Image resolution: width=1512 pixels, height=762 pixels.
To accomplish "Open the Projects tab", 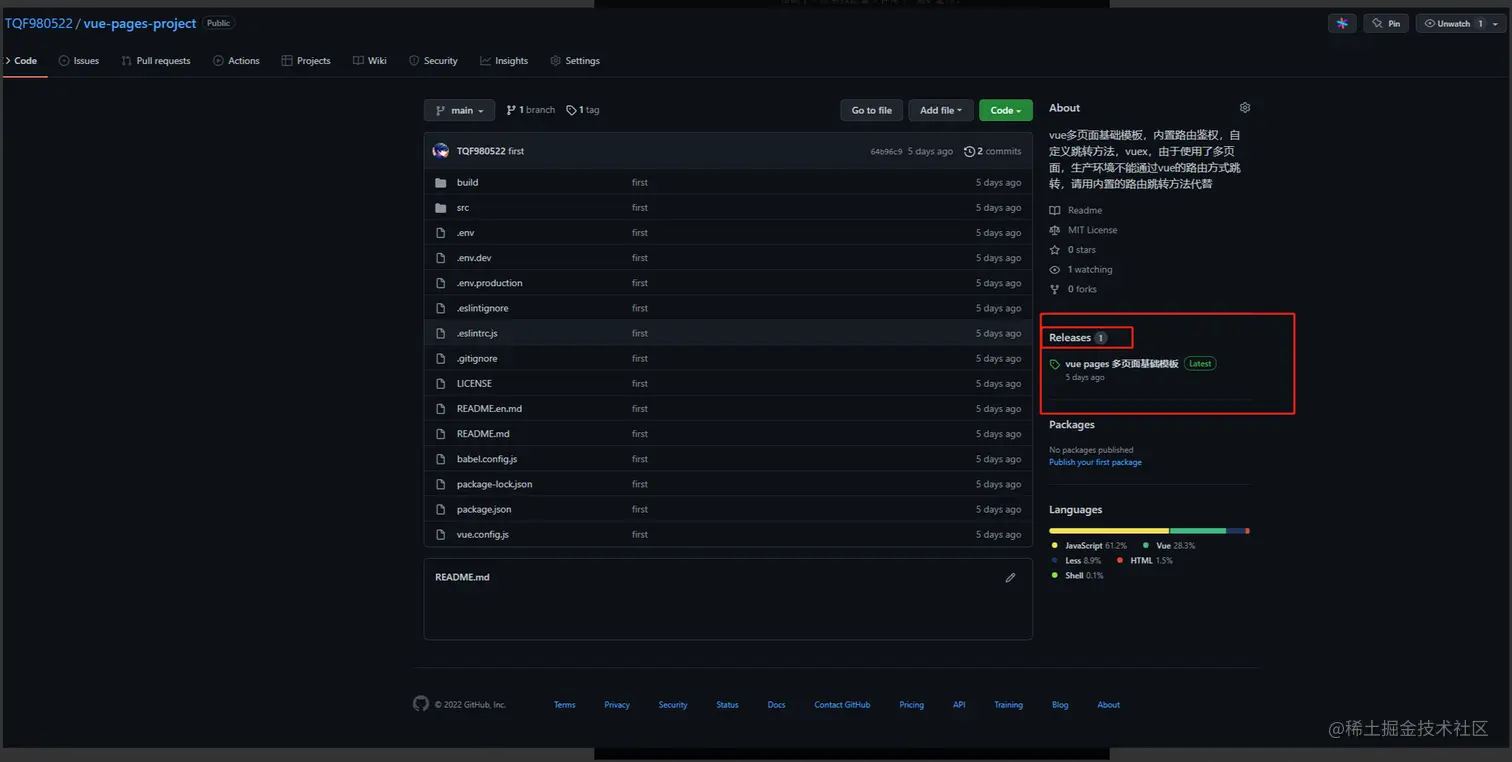I will pos(306,61).
